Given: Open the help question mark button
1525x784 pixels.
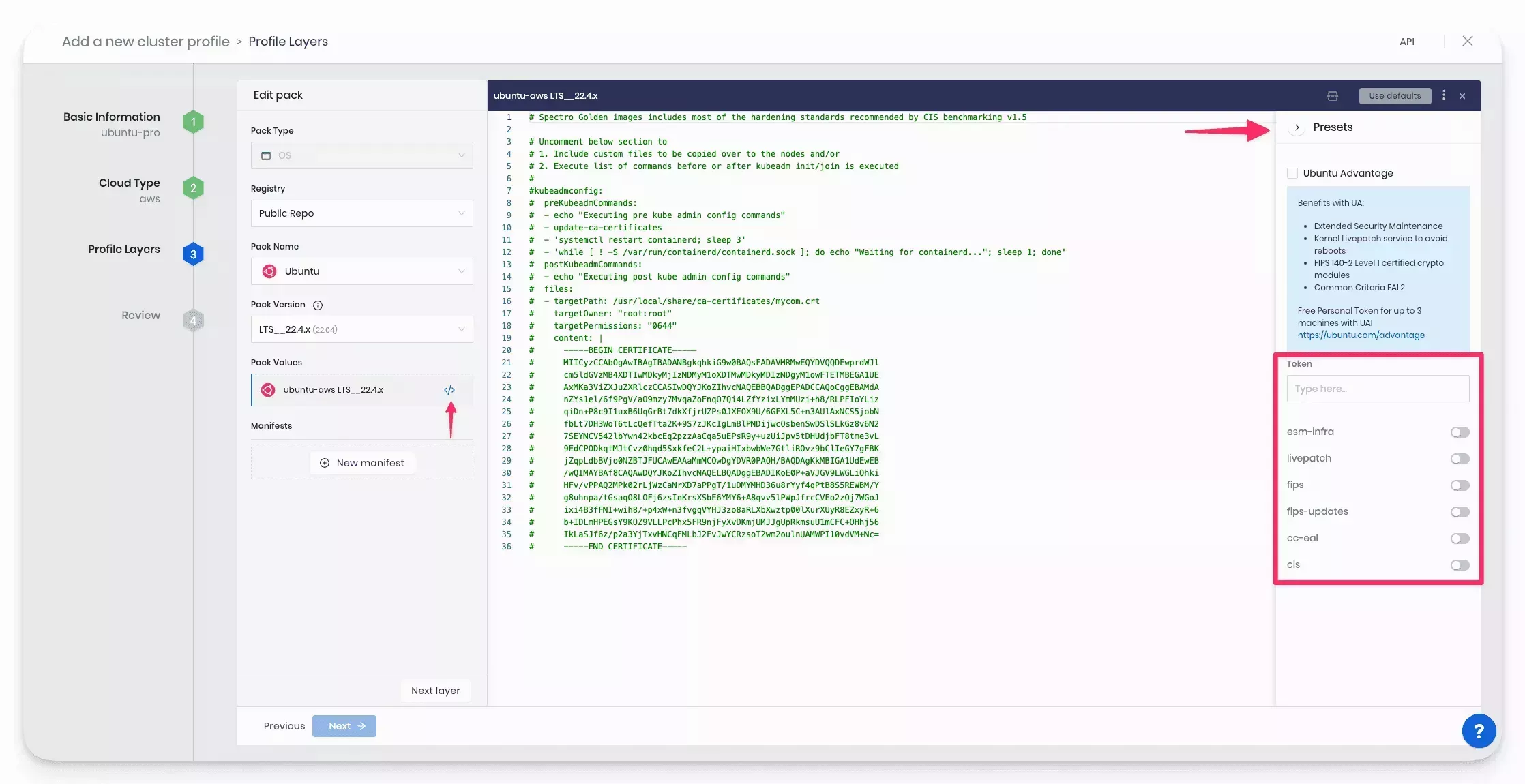Looking at the screenshot, I should coord(1479,731).
